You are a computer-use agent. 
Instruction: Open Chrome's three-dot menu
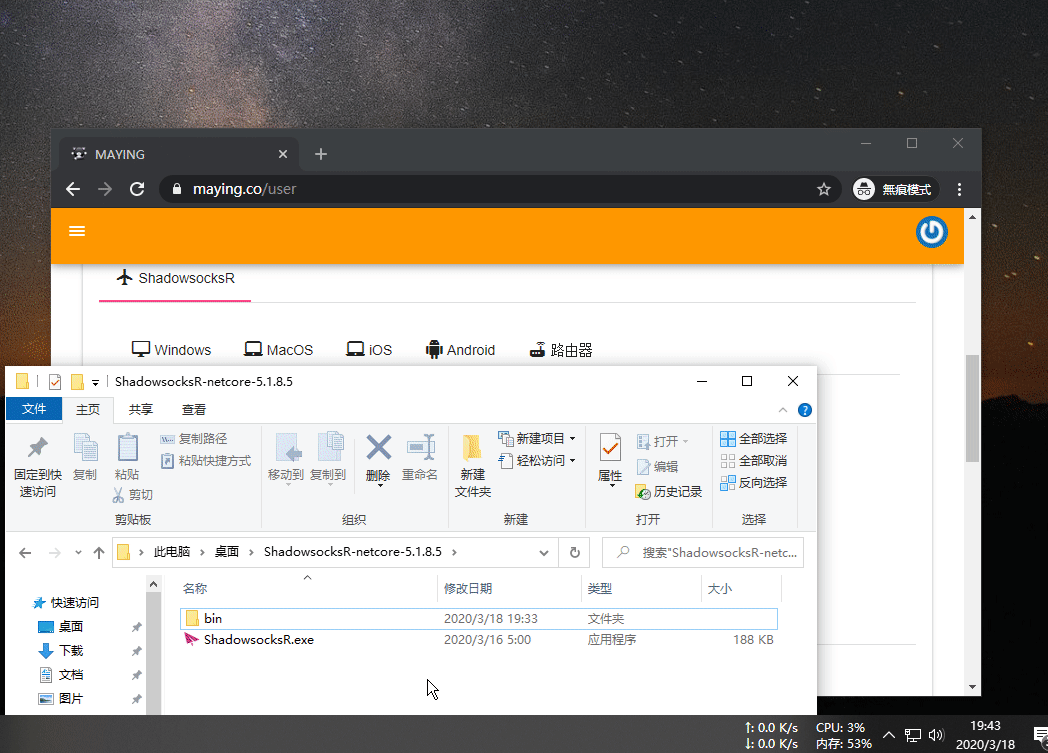tap(959, 189)
